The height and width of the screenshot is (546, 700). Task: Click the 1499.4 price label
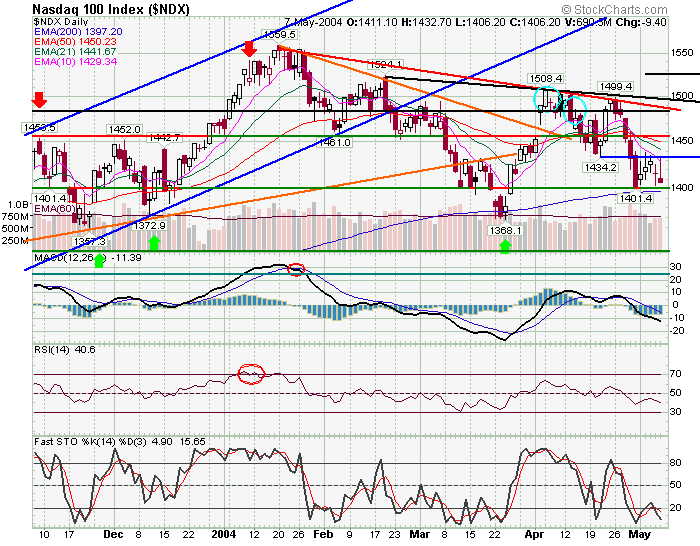pos(616,86)
